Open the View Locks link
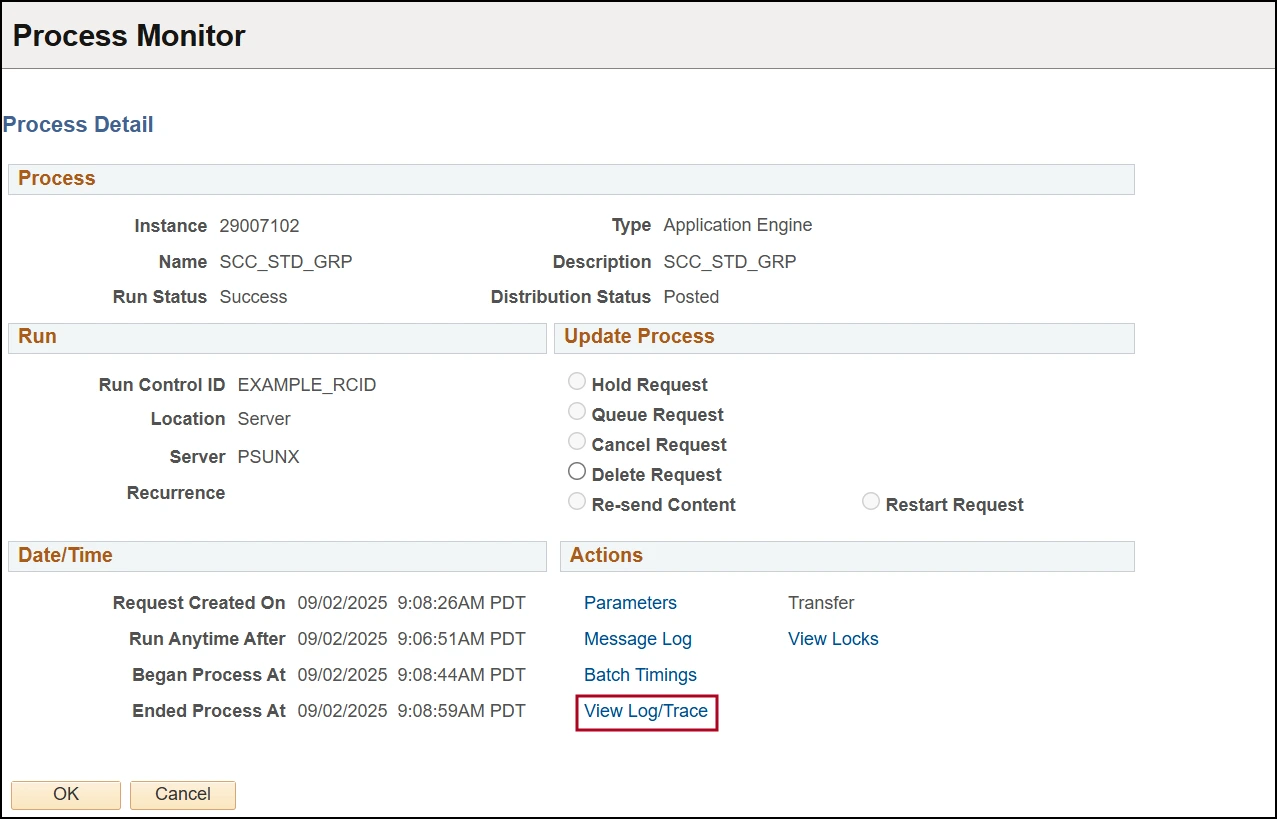The height and width of the screenshot is (819, 1277). click(833, 639)
